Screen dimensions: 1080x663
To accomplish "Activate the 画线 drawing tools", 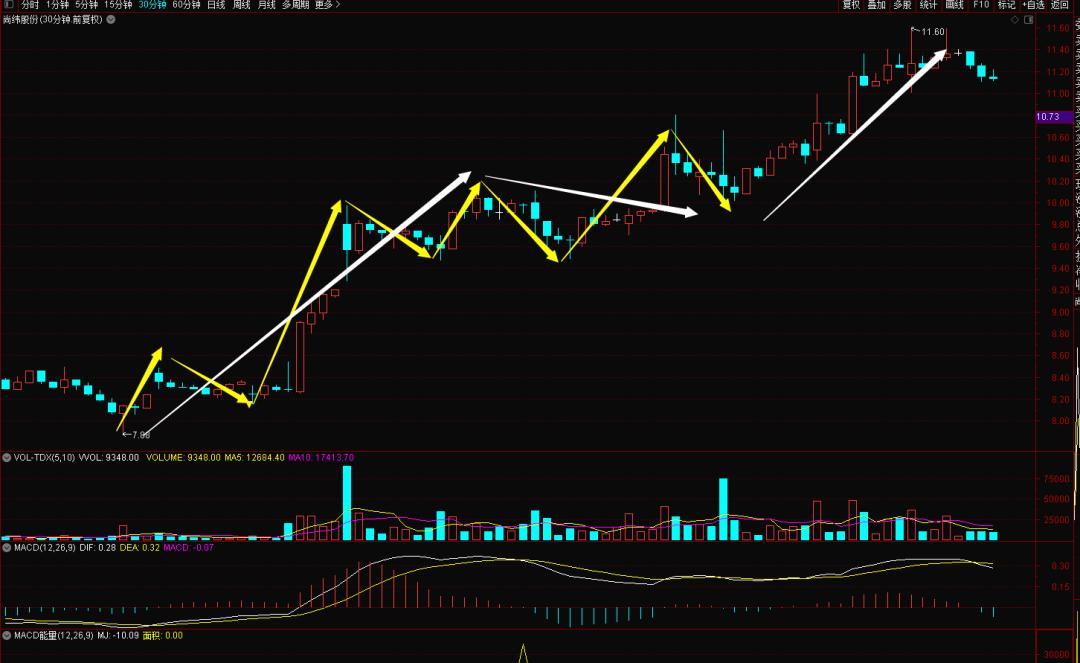I will click(x=955, y=5).
